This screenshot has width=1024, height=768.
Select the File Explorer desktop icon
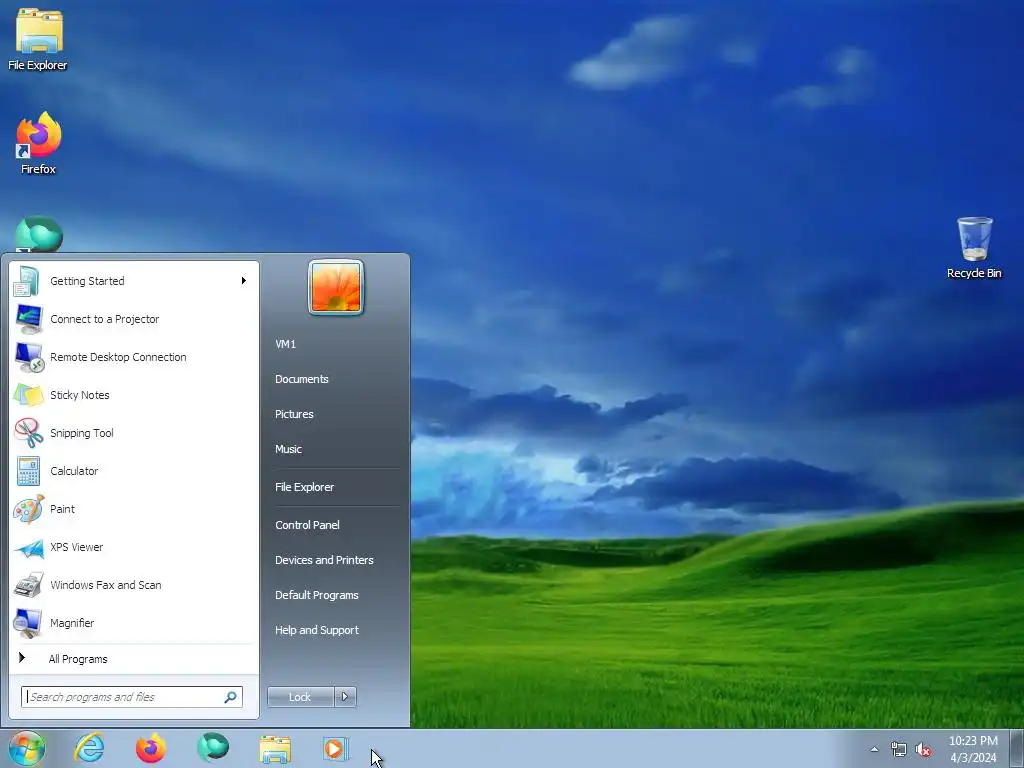[x=38, y=39]
